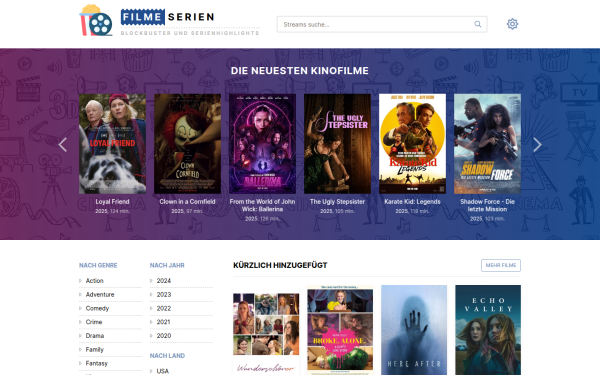Select the Crime genre
Screen dimensions: 600x375
click(x=94, y=322)
